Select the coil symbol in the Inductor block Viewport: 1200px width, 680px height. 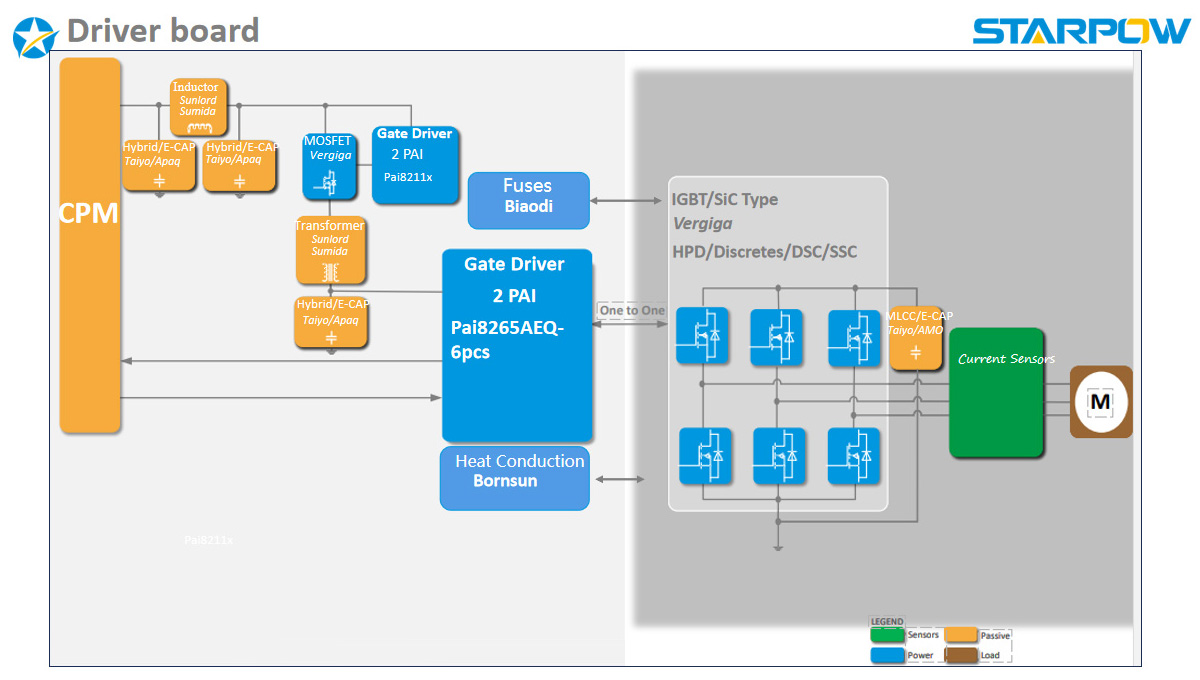tap(199, 126)
